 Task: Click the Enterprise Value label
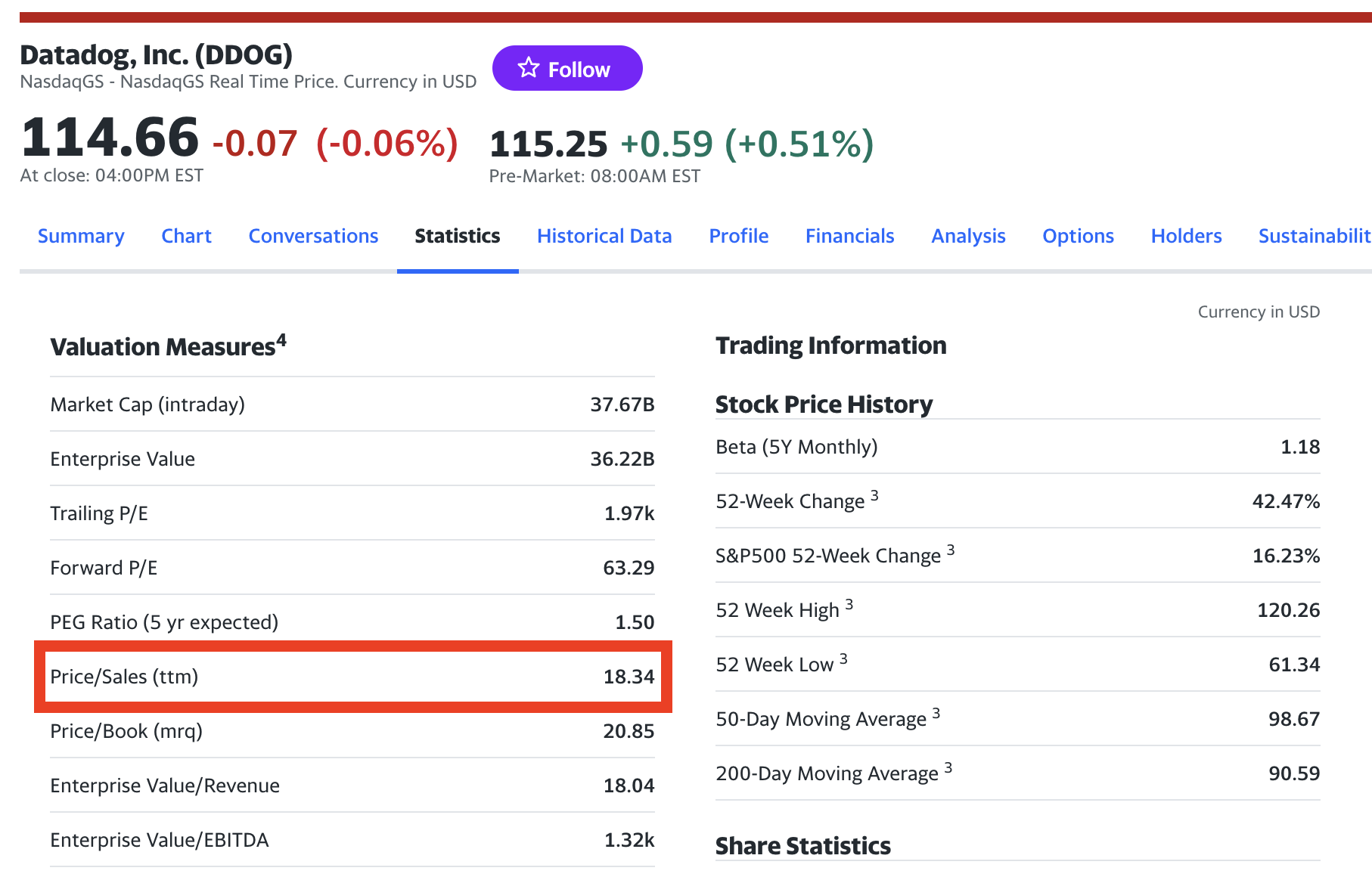[x=123, y=459]
